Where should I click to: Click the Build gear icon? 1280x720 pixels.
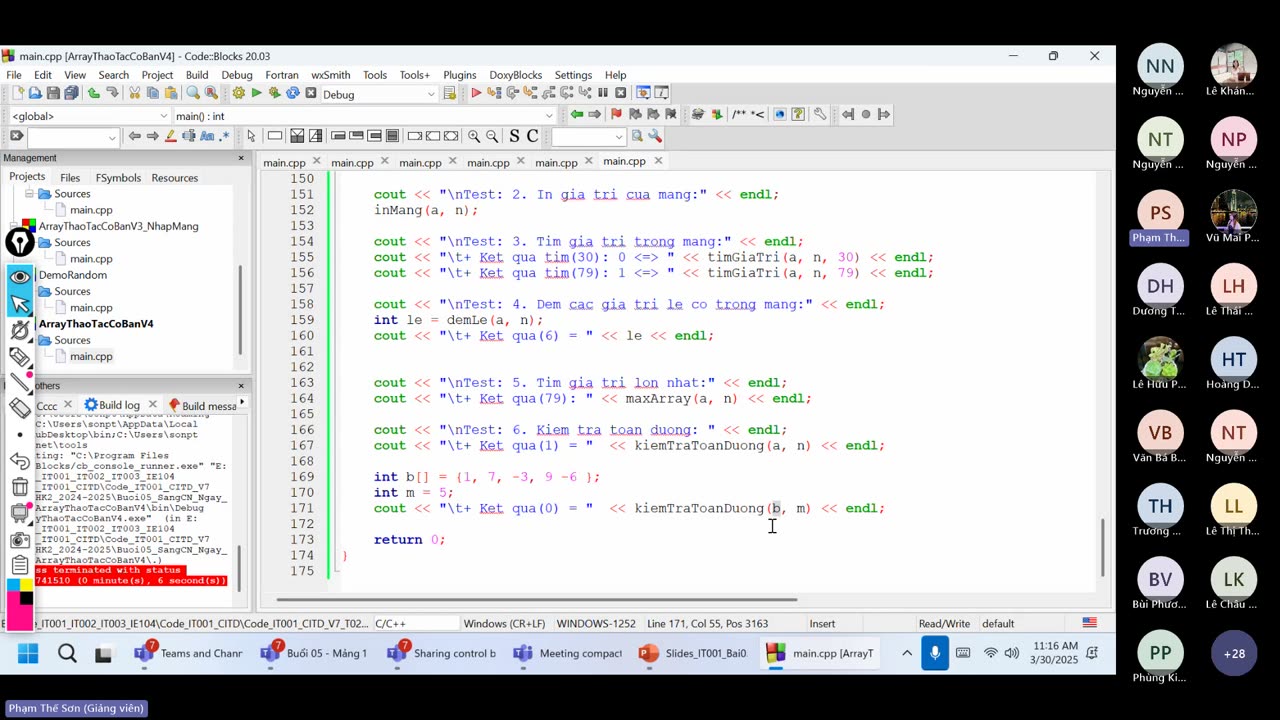(238, 93)
